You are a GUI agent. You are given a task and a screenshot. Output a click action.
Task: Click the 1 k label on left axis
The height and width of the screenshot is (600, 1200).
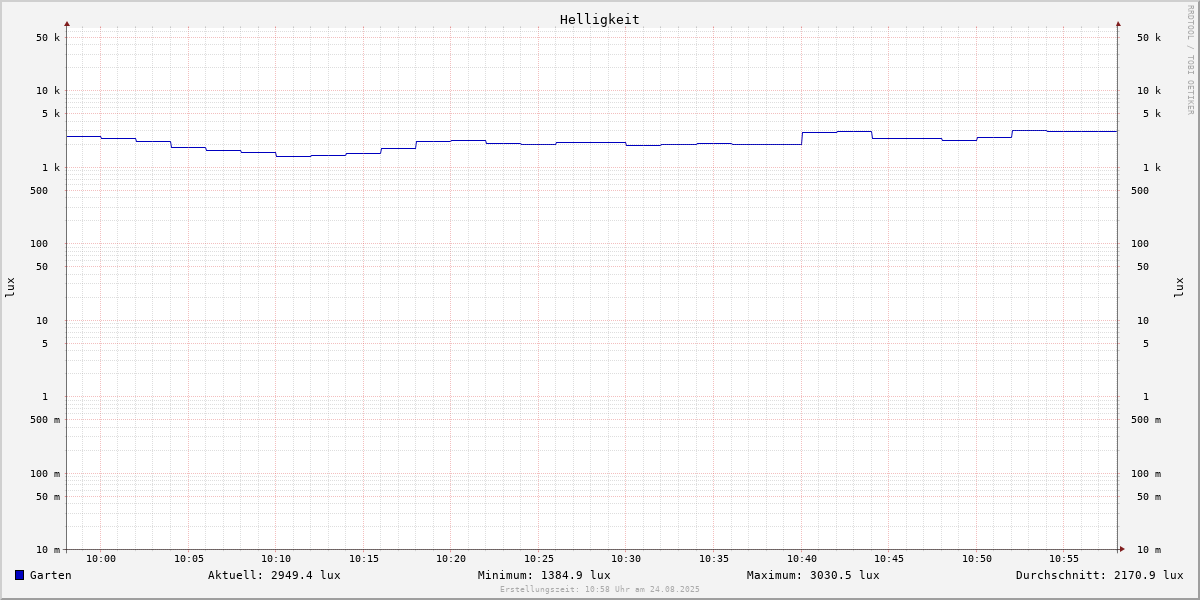(x=51, y=168)
